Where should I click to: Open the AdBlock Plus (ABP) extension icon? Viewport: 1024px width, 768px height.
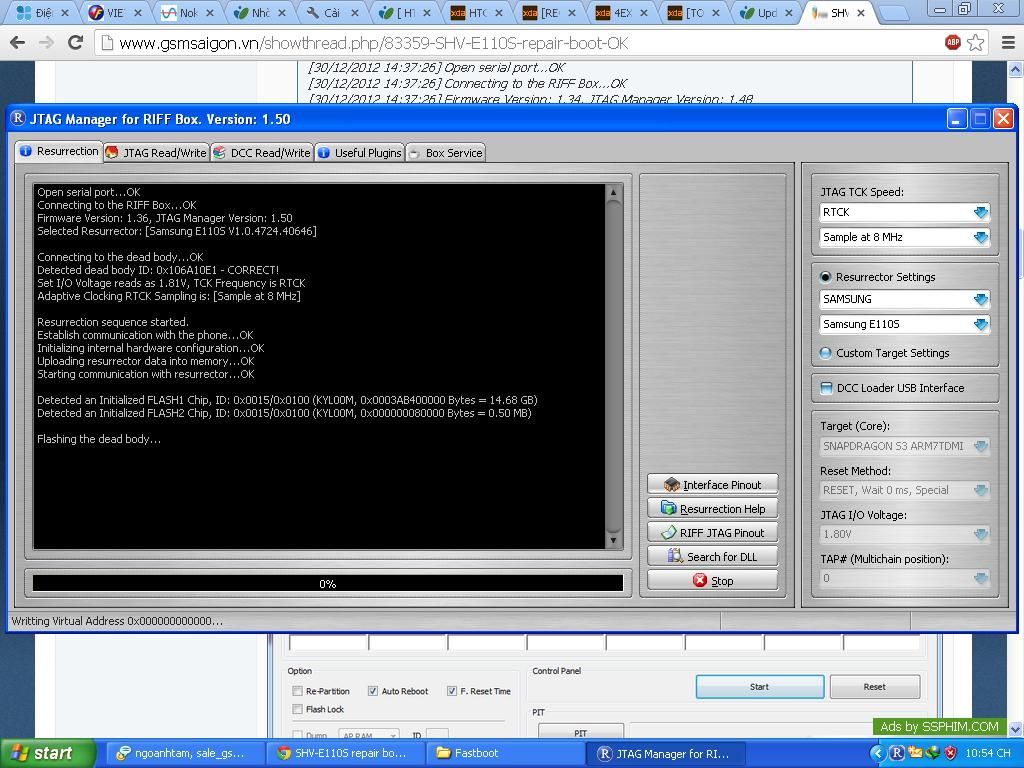[953, 43]
